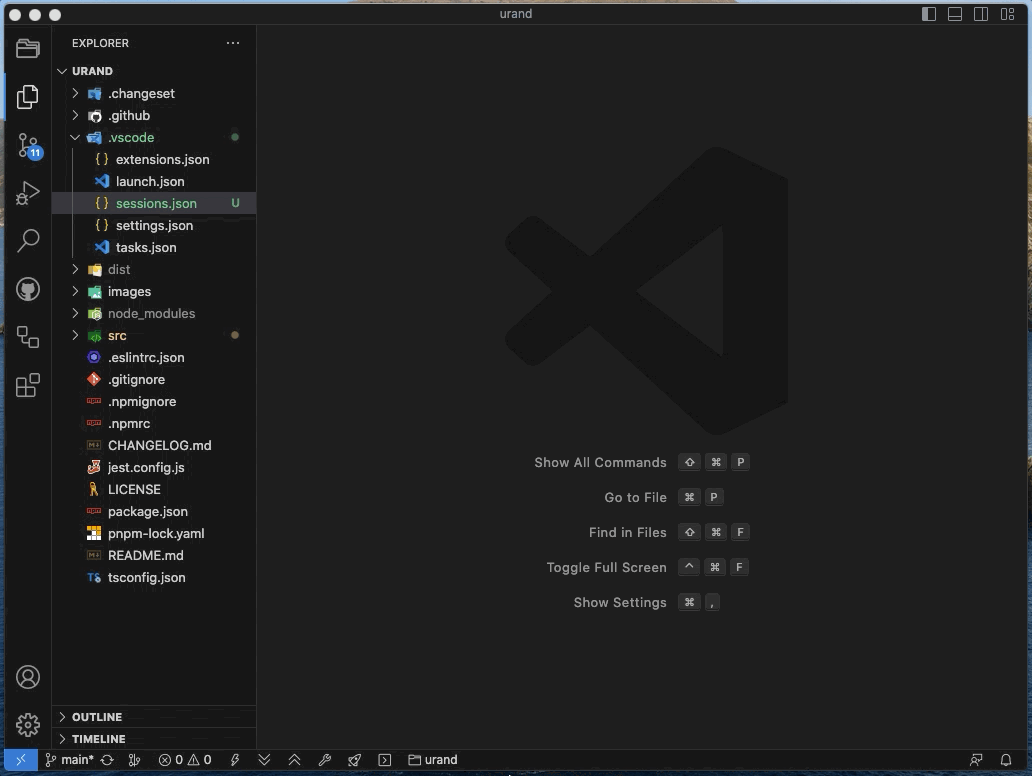Screen dimensions: 1032x776
Task: Click the main* branch in status bar
Action: pyautogui.click(x=69, y=760)
